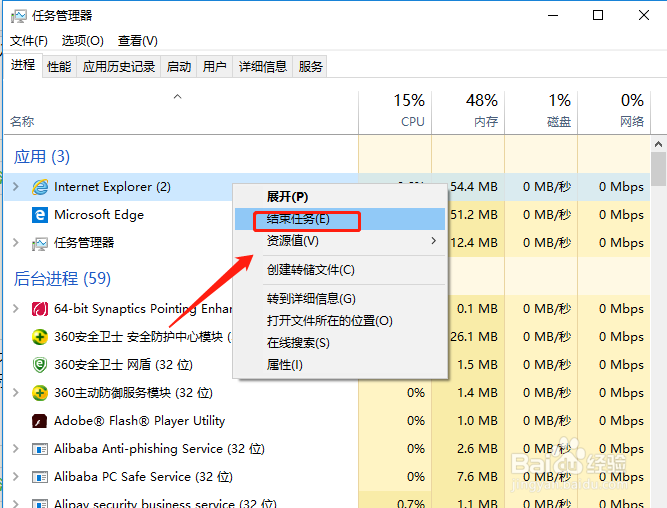Viewport: 667px width, 508px height.
Task: Switch to the 服务 tab
Action: coord(310,66)
